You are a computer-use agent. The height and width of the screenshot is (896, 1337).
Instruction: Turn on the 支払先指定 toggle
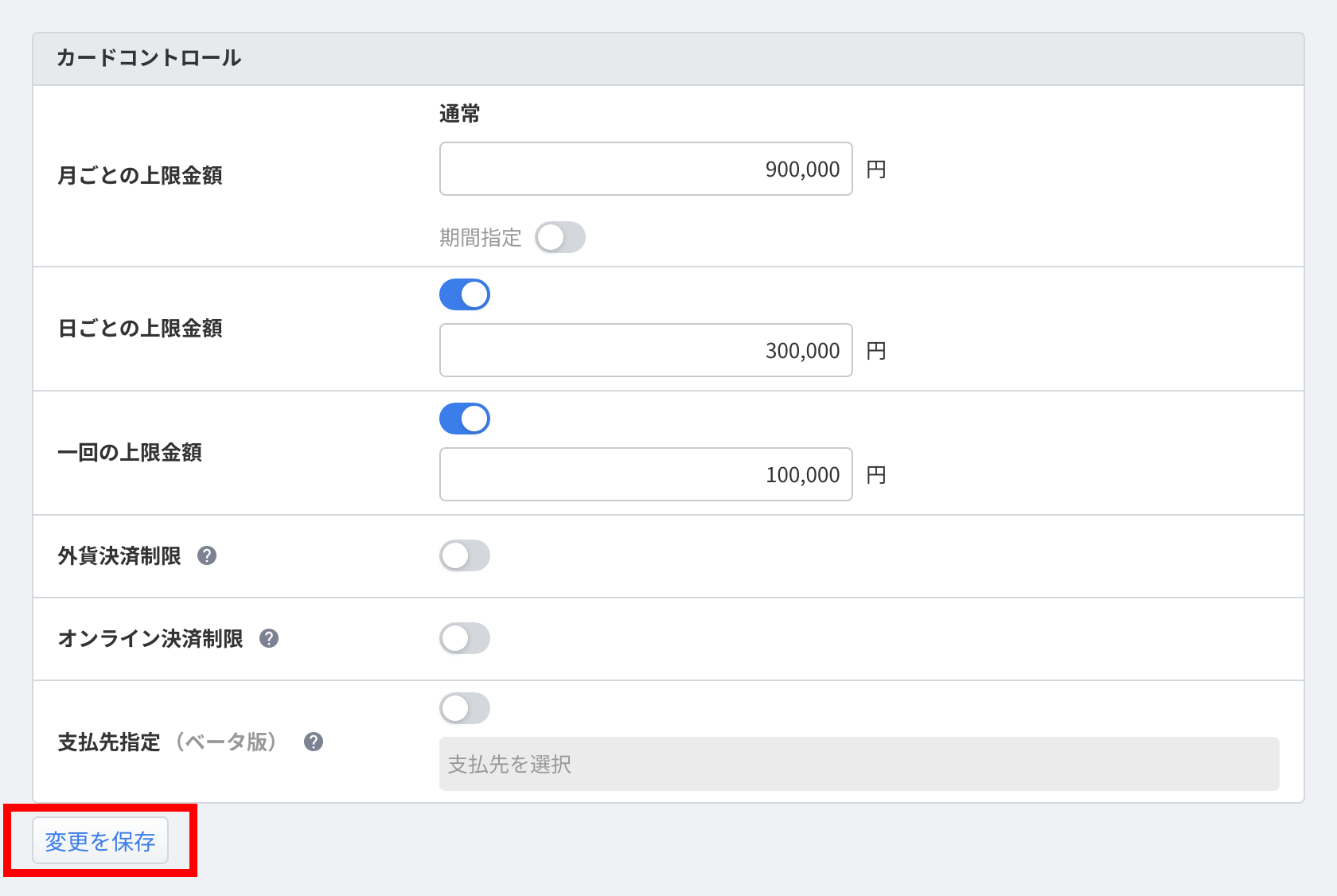pyautogui.click(x=465, y=708)
